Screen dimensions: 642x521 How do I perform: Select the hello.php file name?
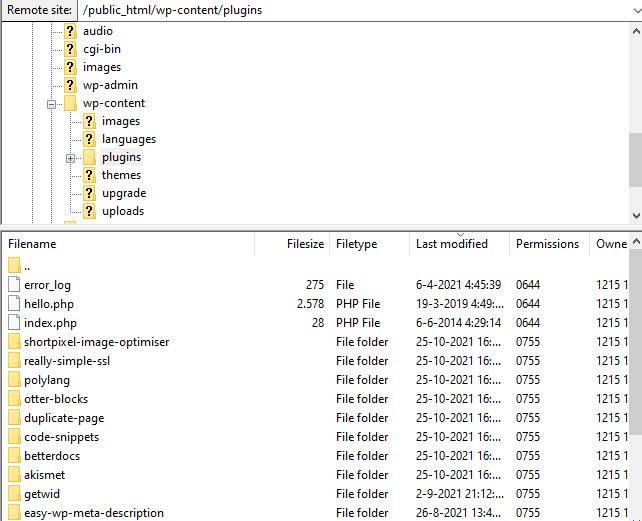pyautogui.click(x=49, y=304)
